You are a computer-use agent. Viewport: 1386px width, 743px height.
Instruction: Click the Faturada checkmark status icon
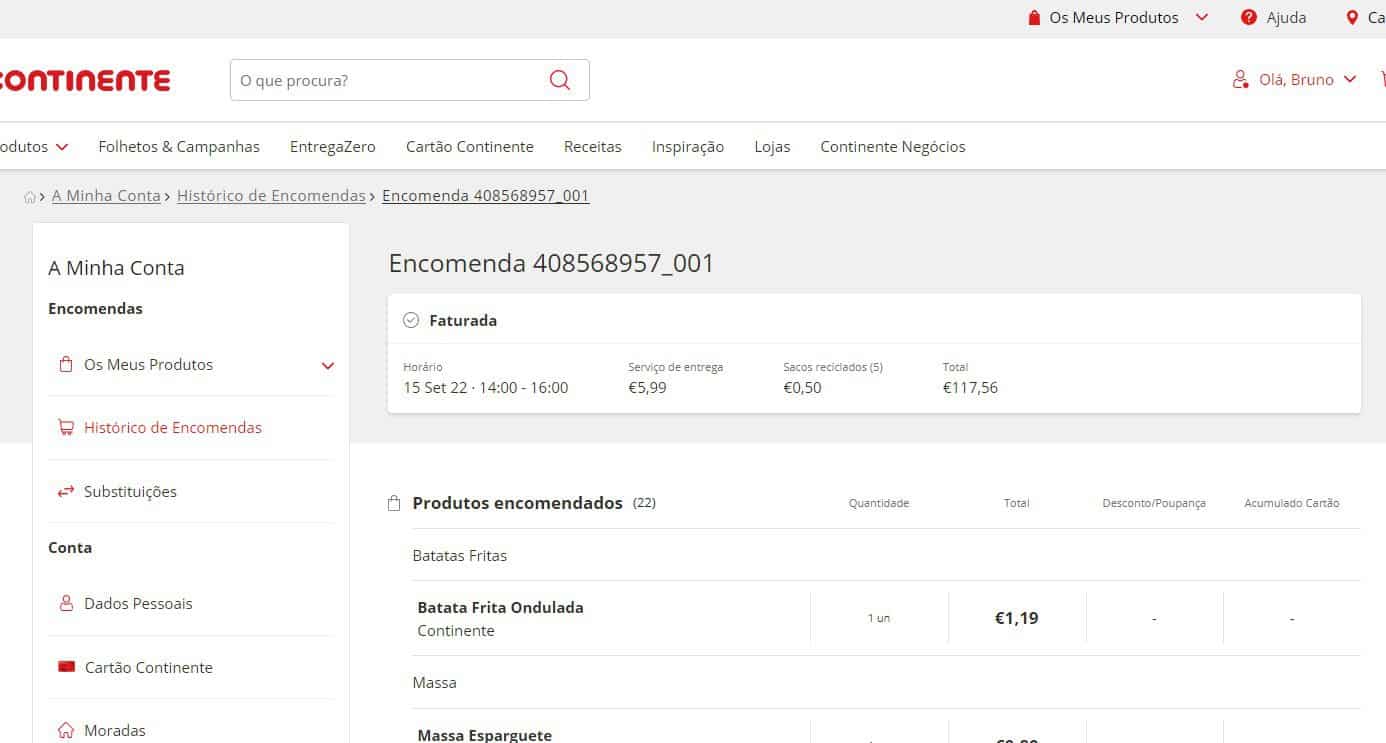(410, 320)
